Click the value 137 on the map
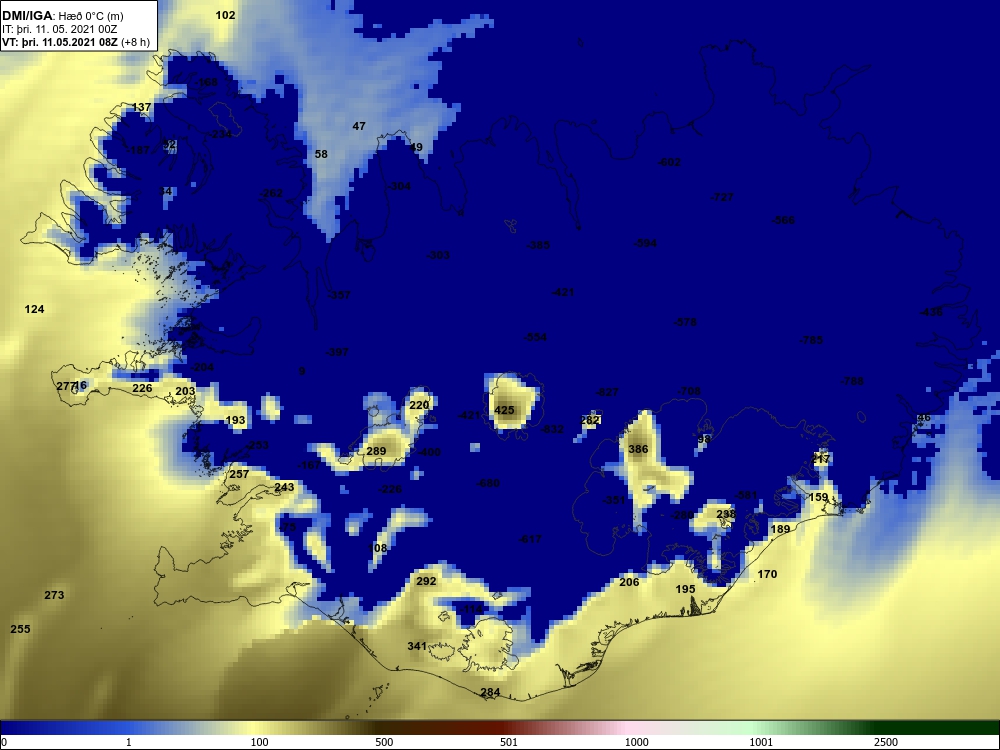This screenshot has height=750, width=1000. [x=141, y=107]
